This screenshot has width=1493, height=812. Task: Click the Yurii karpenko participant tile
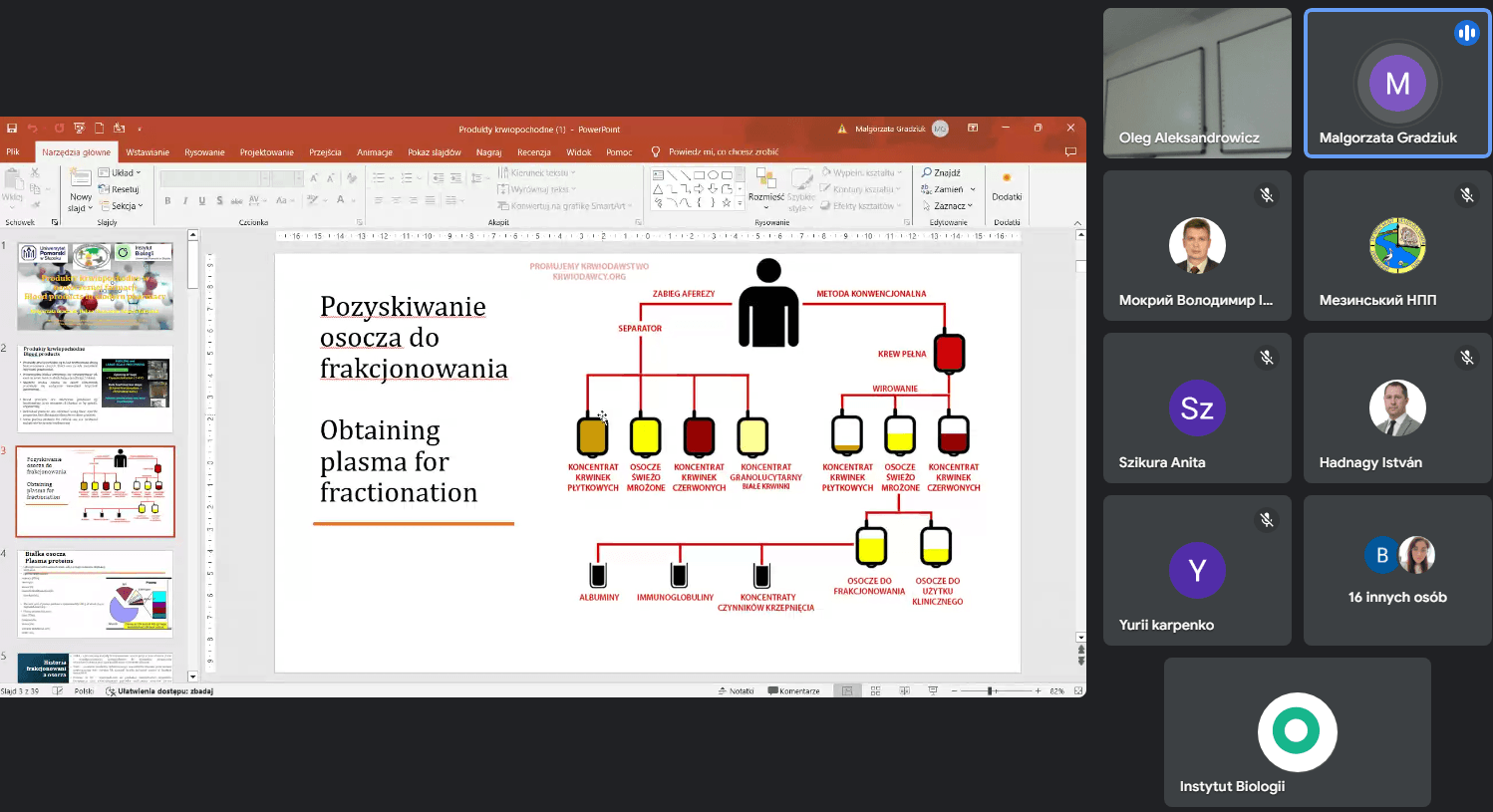click(1197, 571)
